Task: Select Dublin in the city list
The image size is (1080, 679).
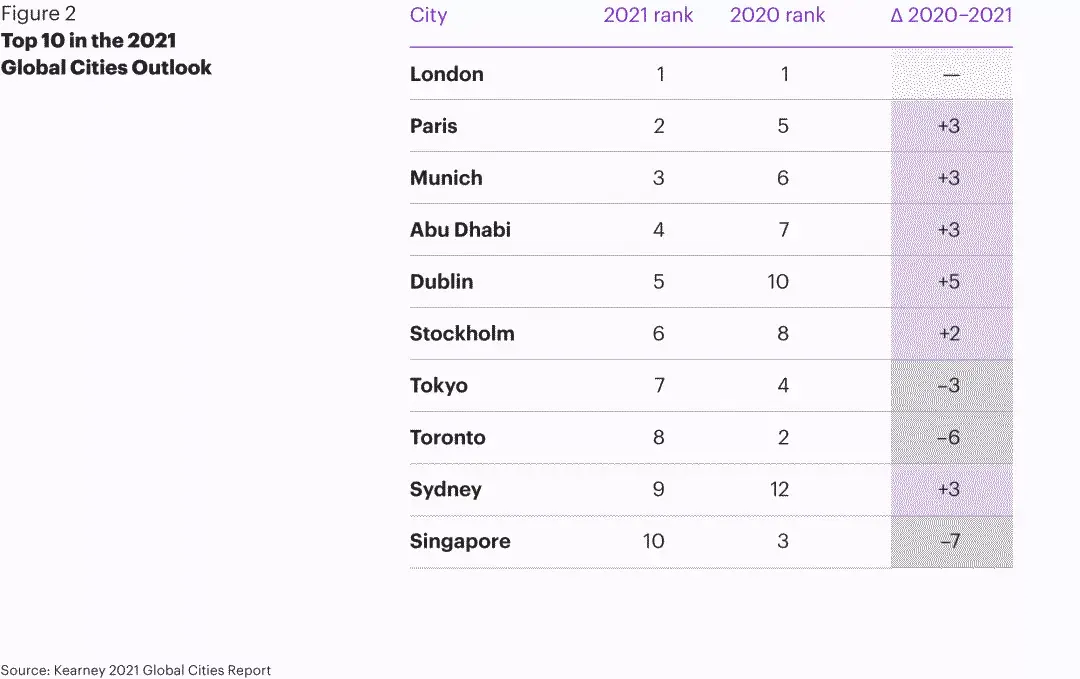Action: click(x=442, y=282)
